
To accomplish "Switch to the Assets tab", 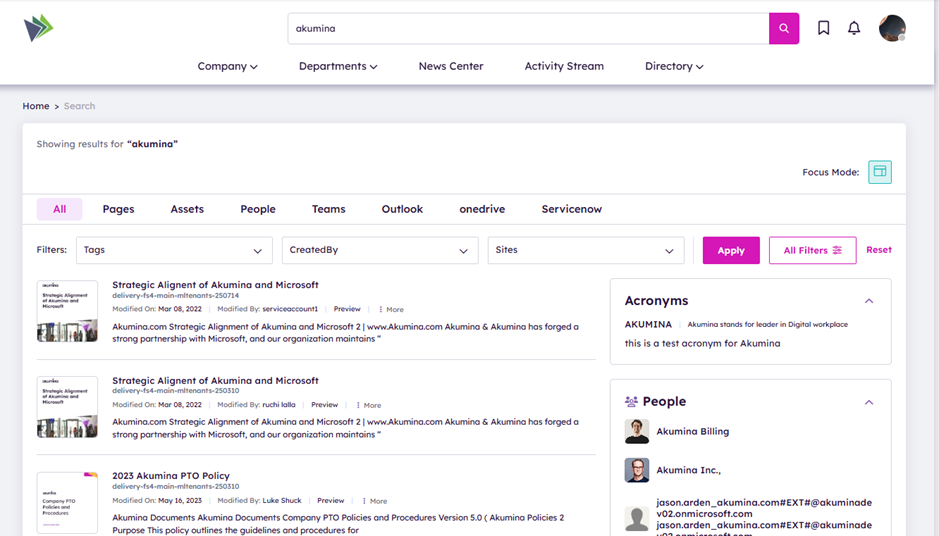I will 187,209.
